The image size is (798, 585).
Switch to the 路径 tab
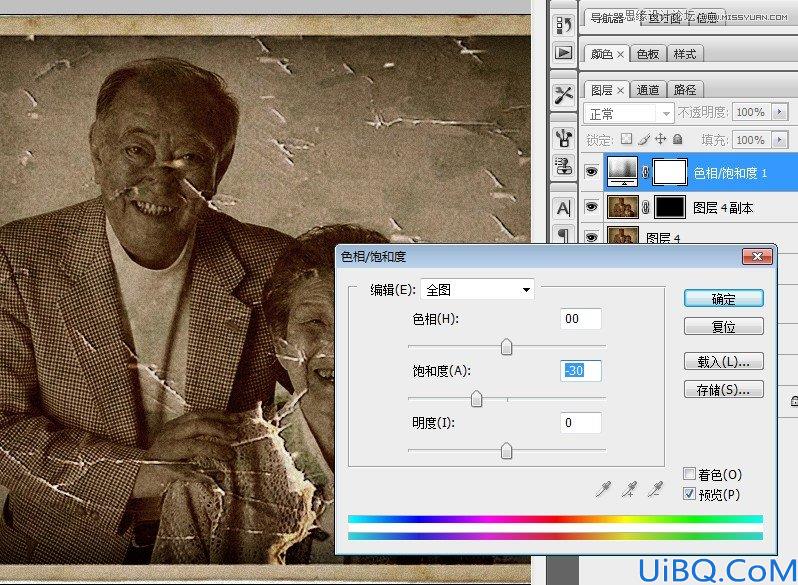pos(685,90)
